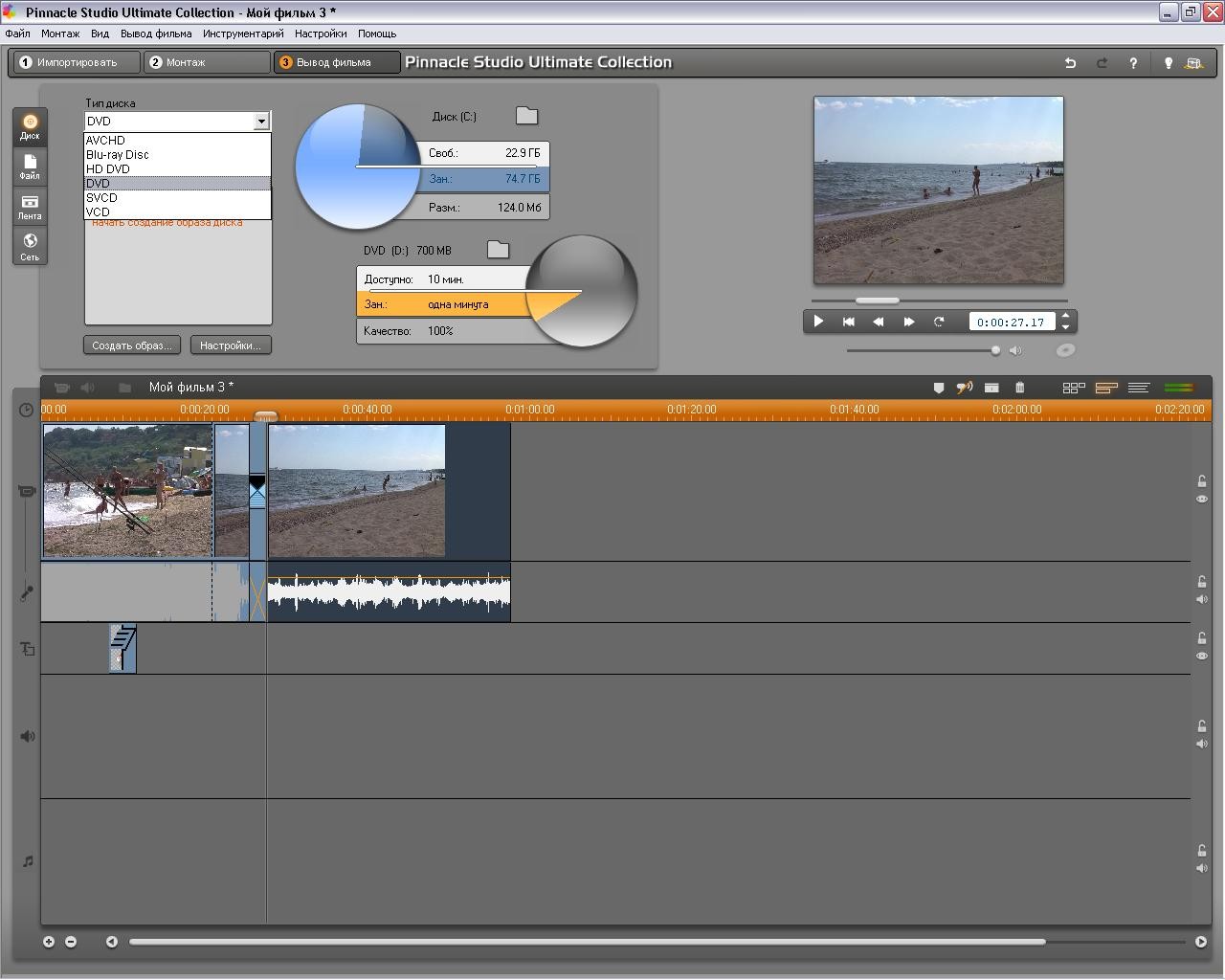The image size is (1225, 980).
Task: Toggle the video track lock
Action: (x=1202, y=481)
